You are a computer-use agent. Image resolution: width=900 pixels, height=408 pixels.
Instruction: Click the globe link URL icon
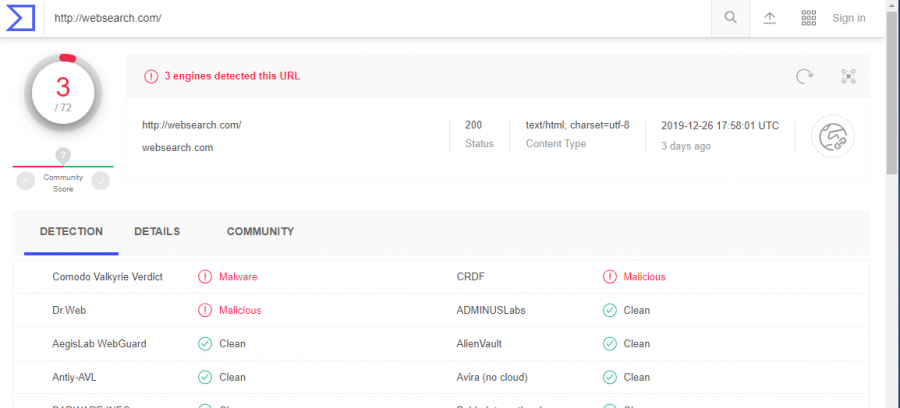tap(832, 137)
